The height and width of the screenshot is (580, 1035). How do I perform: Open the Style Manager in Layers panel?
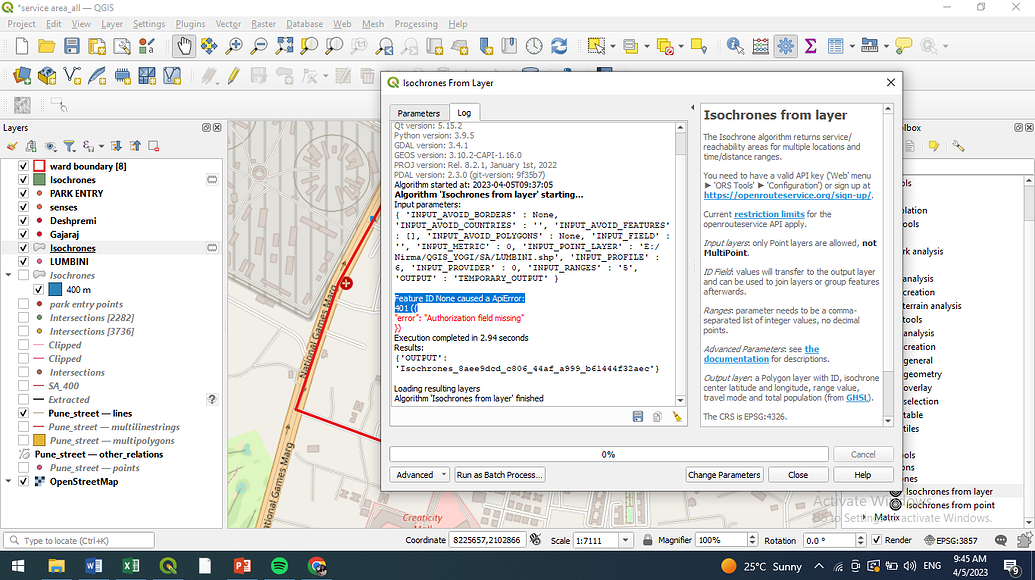pos(11,146)
